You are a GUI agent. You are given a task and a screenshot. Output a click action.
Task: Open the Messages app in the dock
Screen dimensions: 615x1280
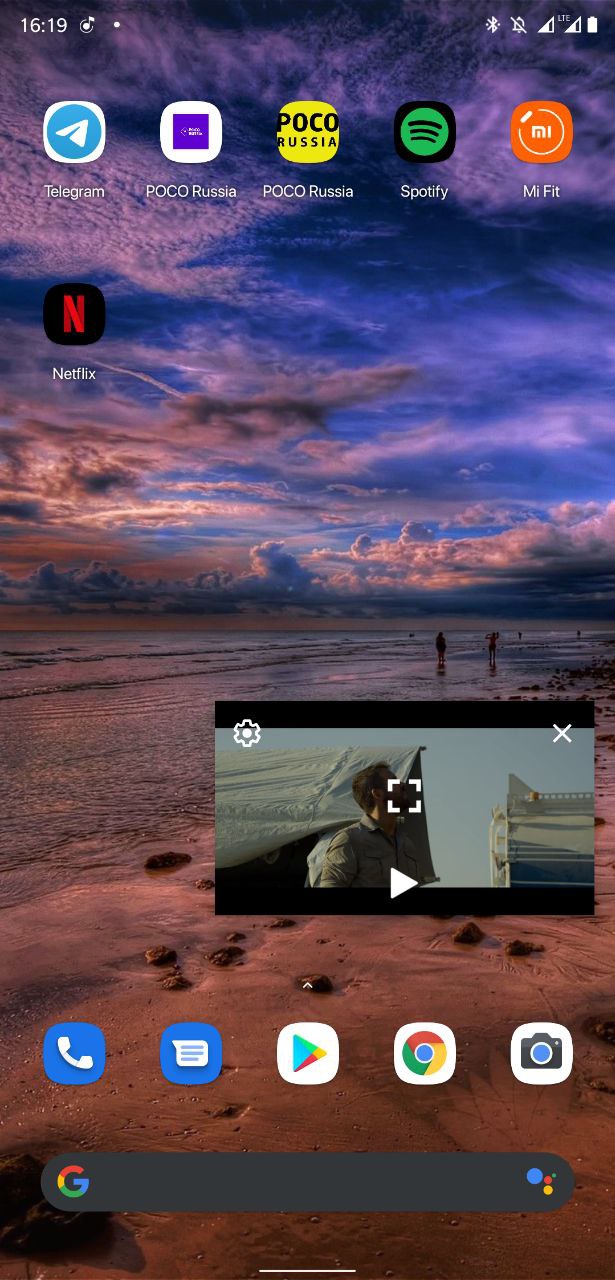pyautogui.click(x=191, y=1053)
